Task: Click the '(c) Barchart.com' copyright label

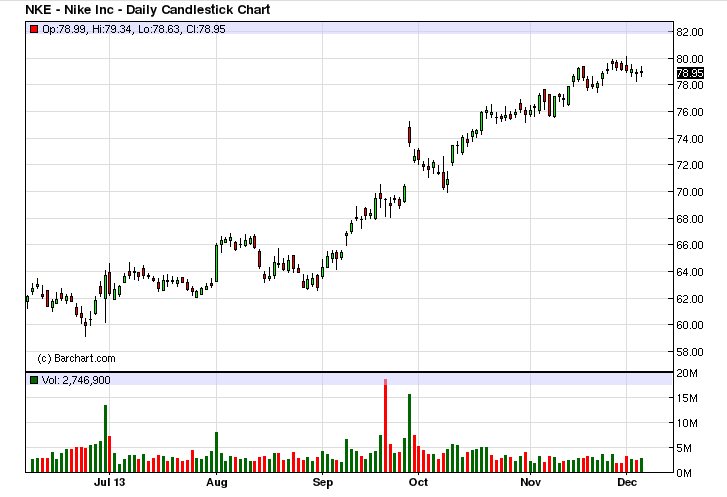Action: [76, 358]
